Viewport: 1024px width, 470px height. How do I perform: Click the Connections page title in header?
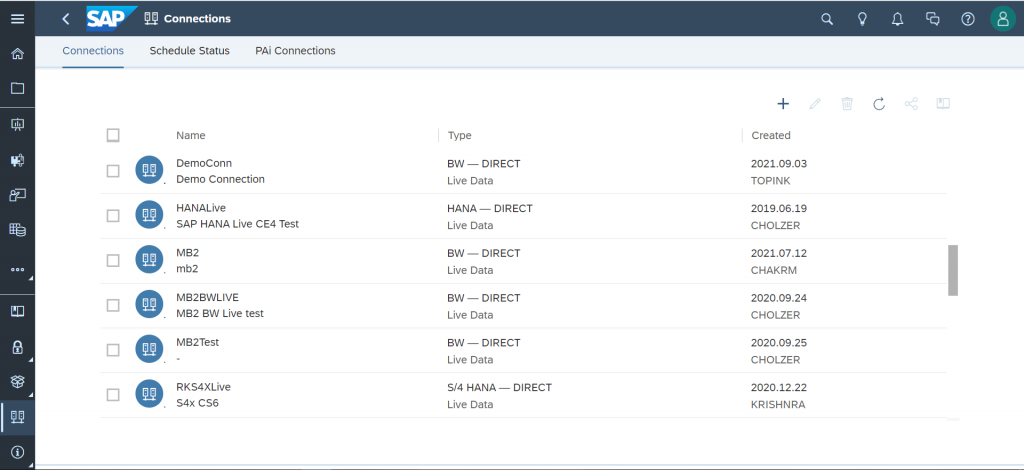pyautogui.click(x=197, y=19)
